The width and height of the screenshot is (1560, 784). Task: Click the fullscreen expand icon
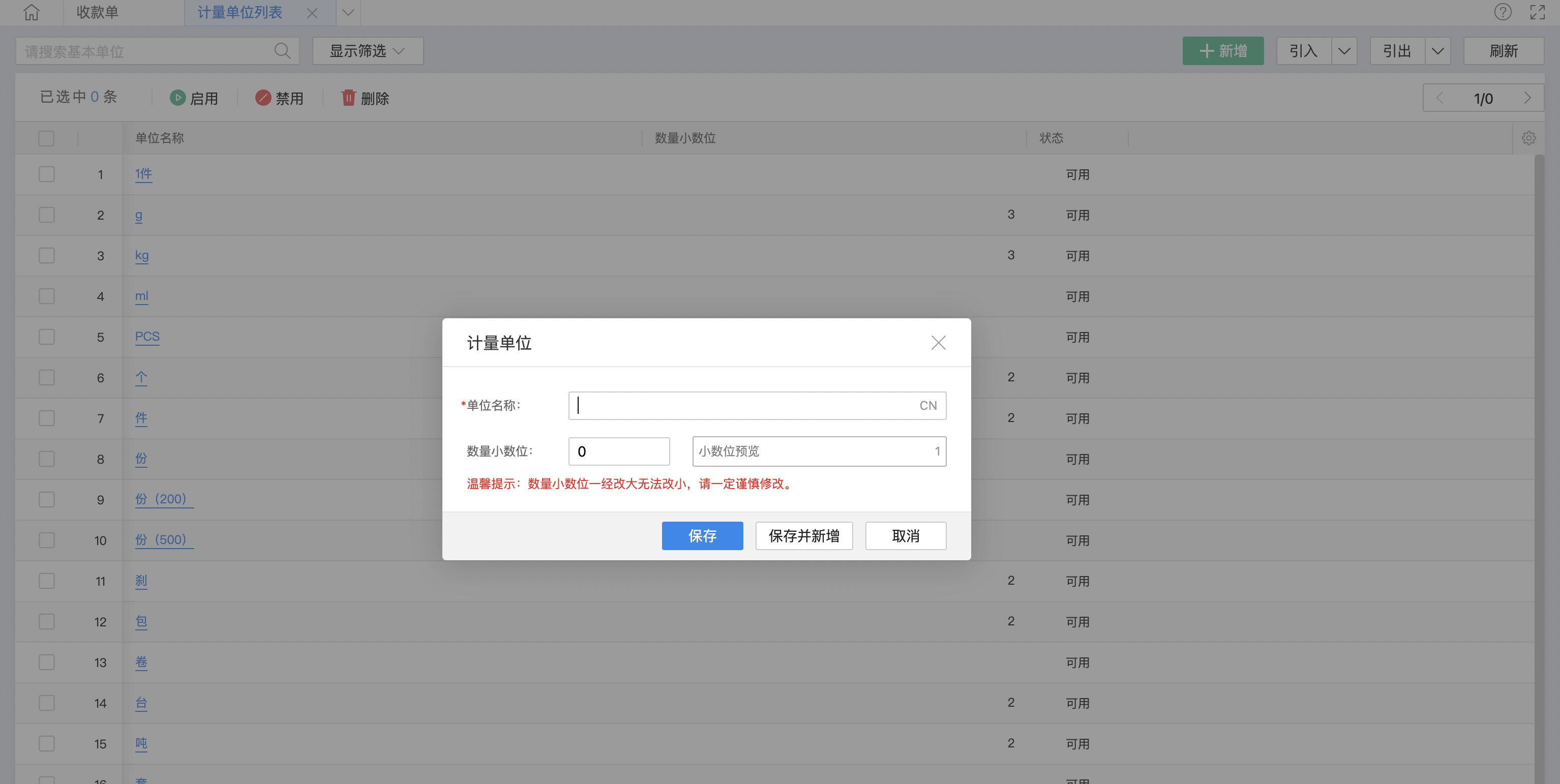1537,12
